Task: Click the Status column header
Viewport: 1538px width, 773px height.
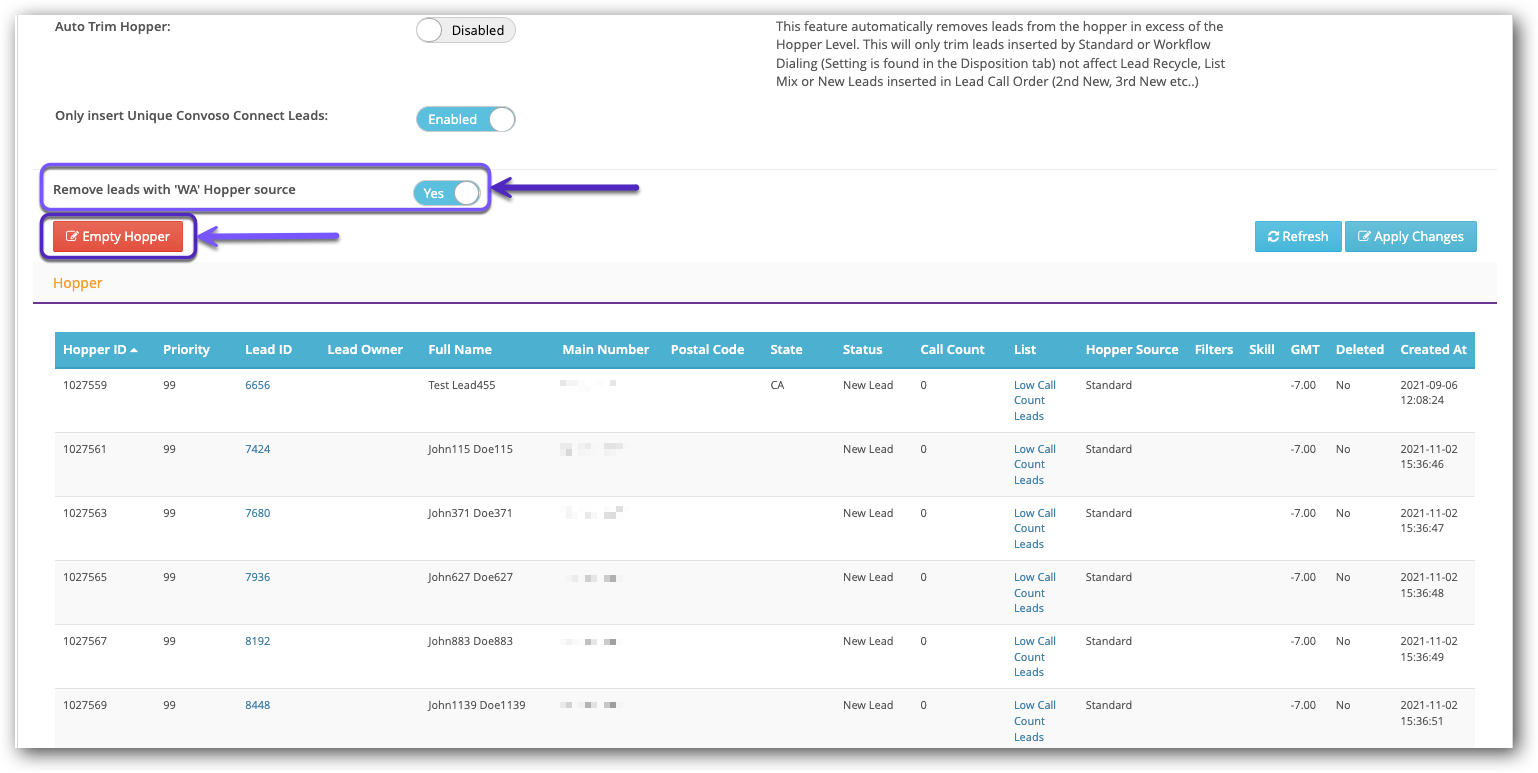Action: pos(862,350)
